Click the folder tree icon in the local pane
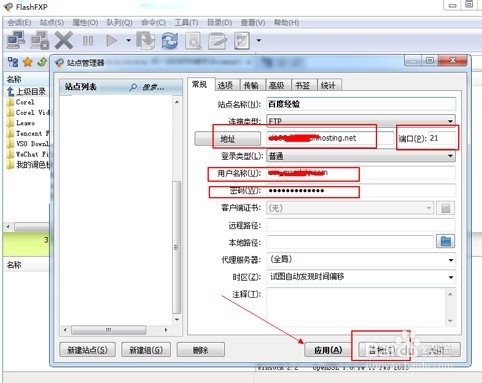 pos(13,62)
